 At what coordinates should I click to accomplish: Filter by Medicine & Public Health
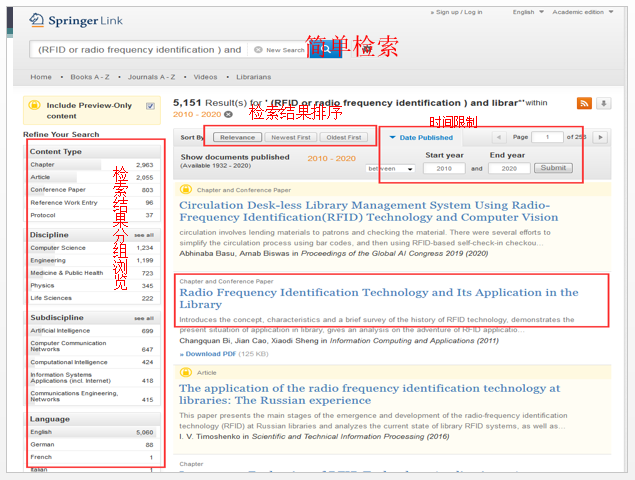(92, 273)
